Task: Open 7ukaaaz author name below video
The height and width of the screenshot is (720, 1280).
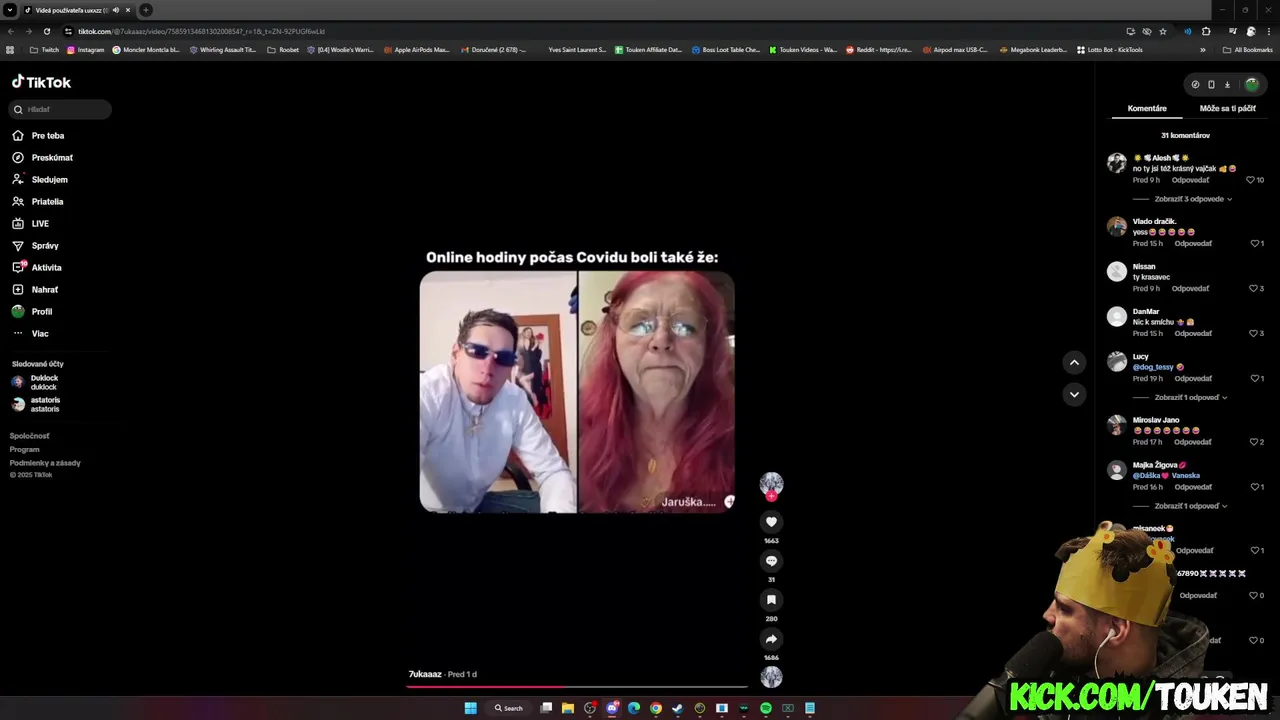Action: click(425, 674)
